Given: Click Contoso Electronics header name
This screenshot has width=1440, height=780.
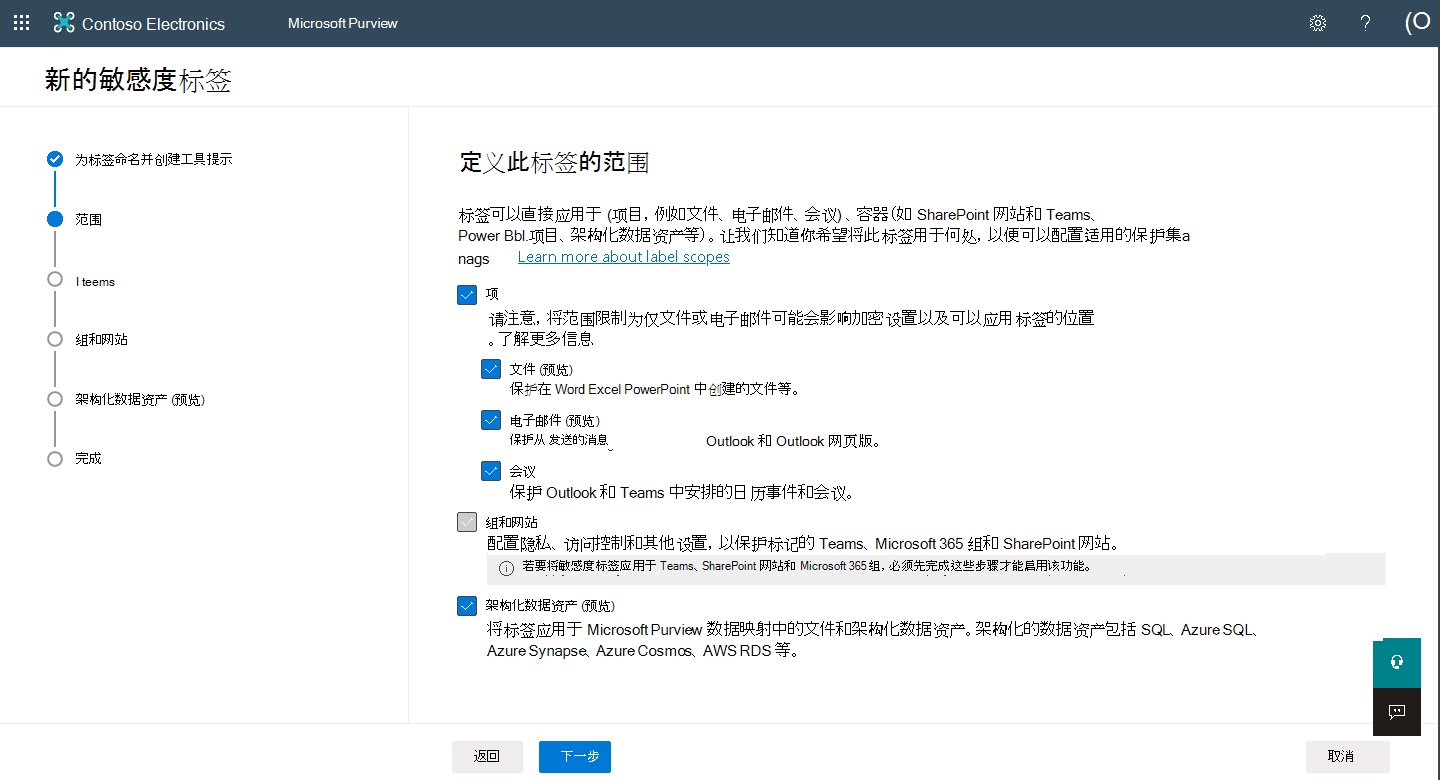Looking at the screenshot, I should [154, 24].
